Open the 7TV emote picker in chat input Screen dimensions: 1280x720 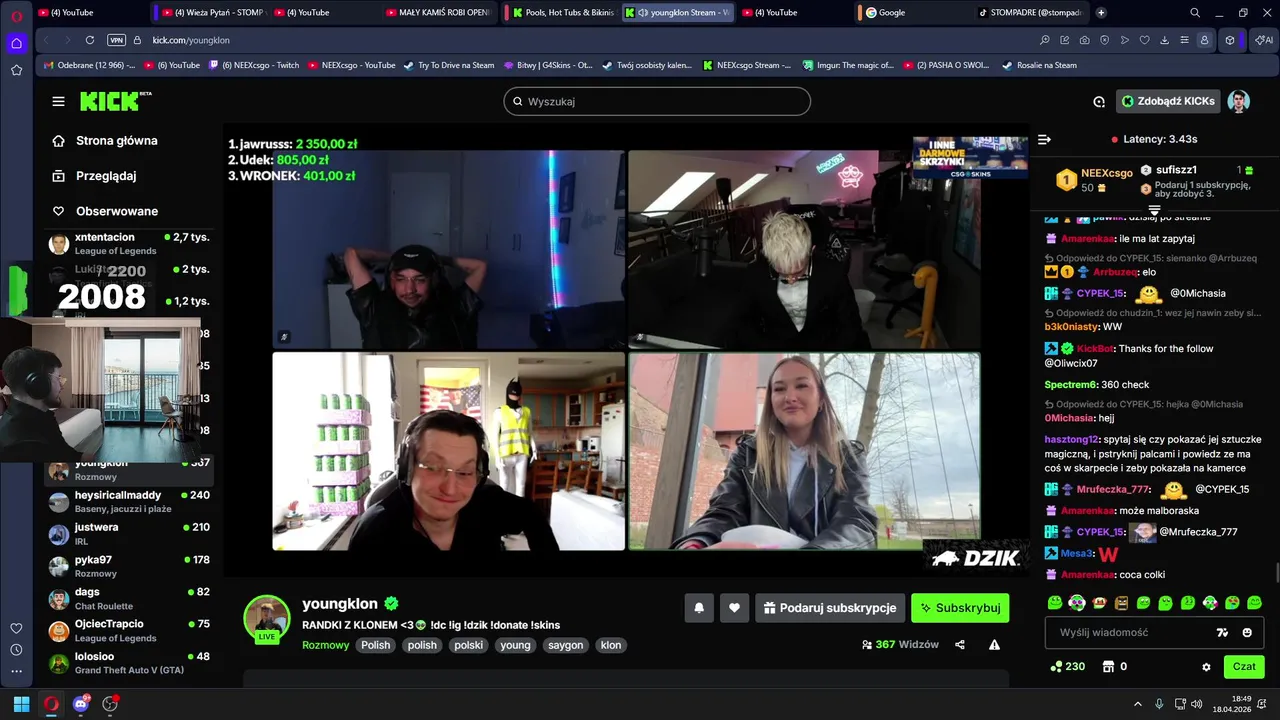click(1222, 632)
